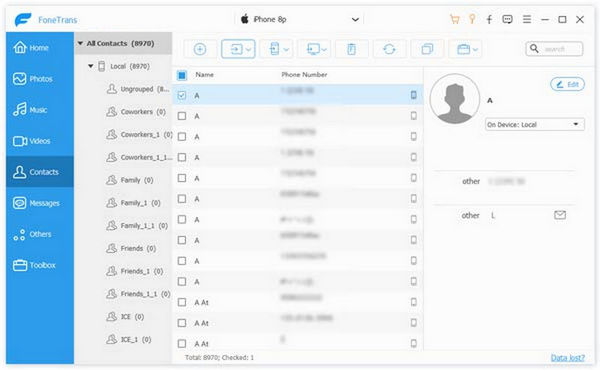
Task: Collapse the All Contacts tree arrow
Action: (x=80, y=43)
